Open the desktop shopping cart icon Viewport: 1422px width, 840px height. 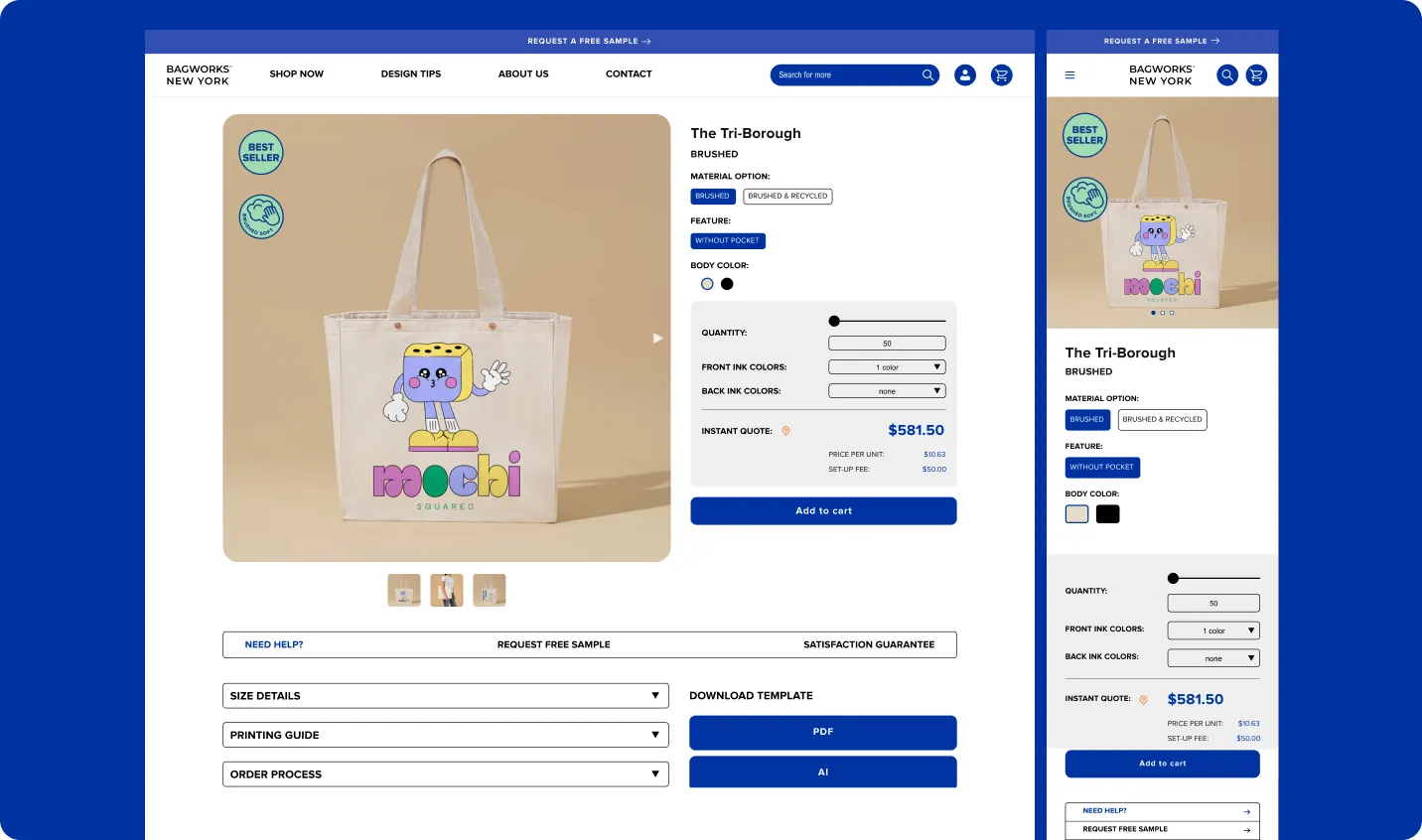coord(1002,74)
